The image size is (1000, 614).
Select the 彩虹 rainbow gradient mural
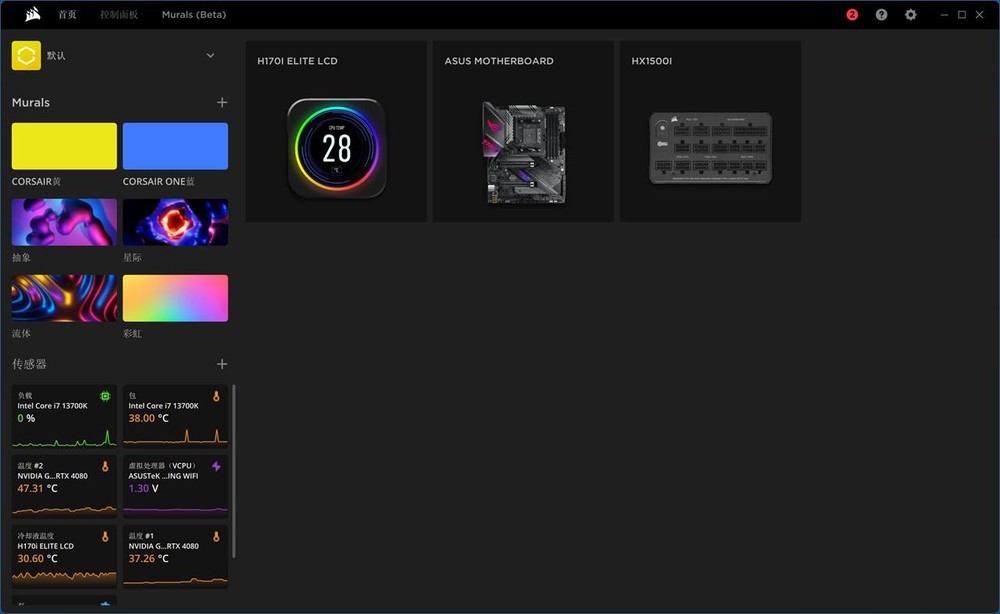click(175, 298)
